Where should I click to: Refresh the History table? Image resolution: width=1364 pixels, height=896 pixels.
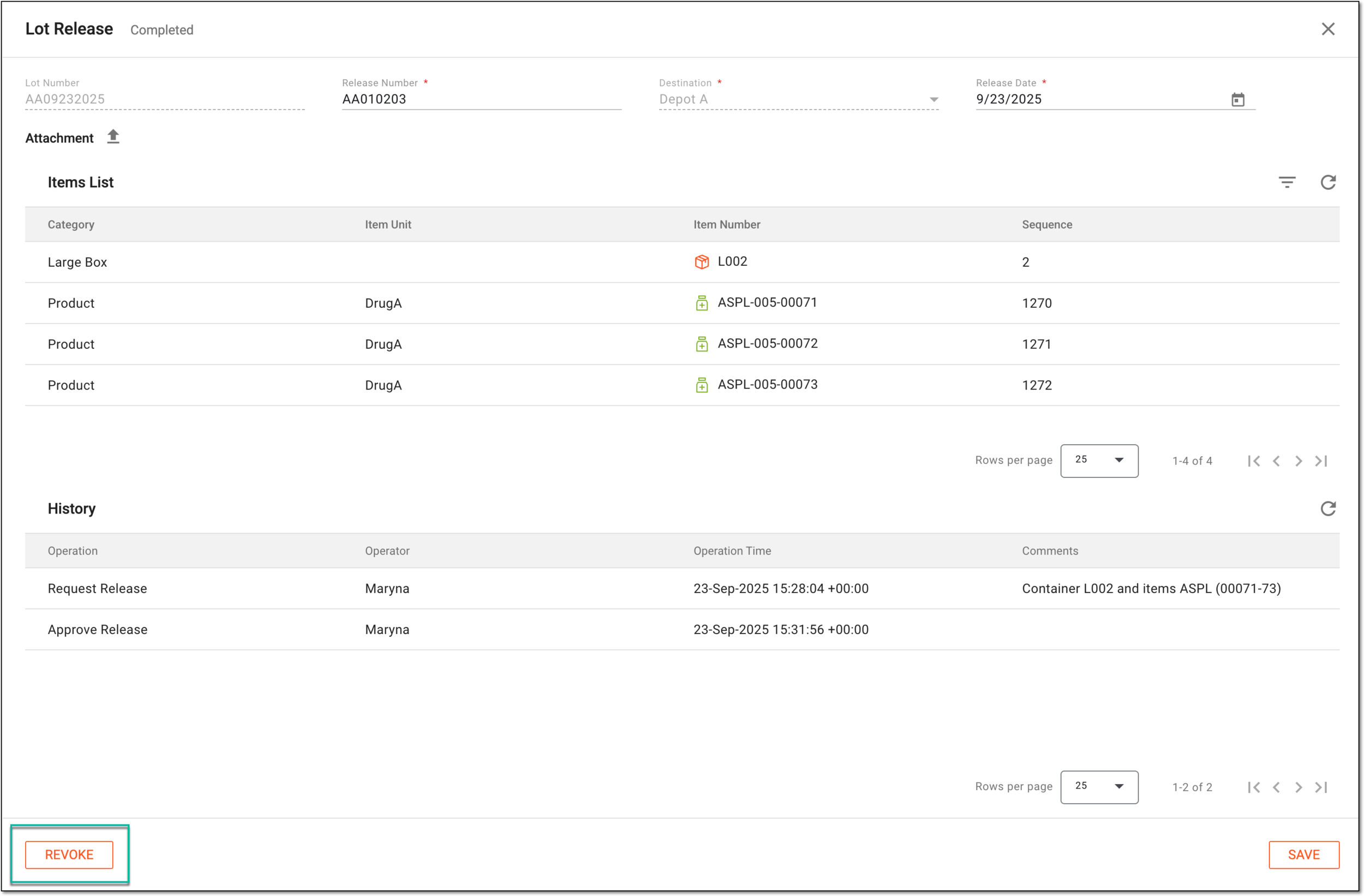point(1328,509)
